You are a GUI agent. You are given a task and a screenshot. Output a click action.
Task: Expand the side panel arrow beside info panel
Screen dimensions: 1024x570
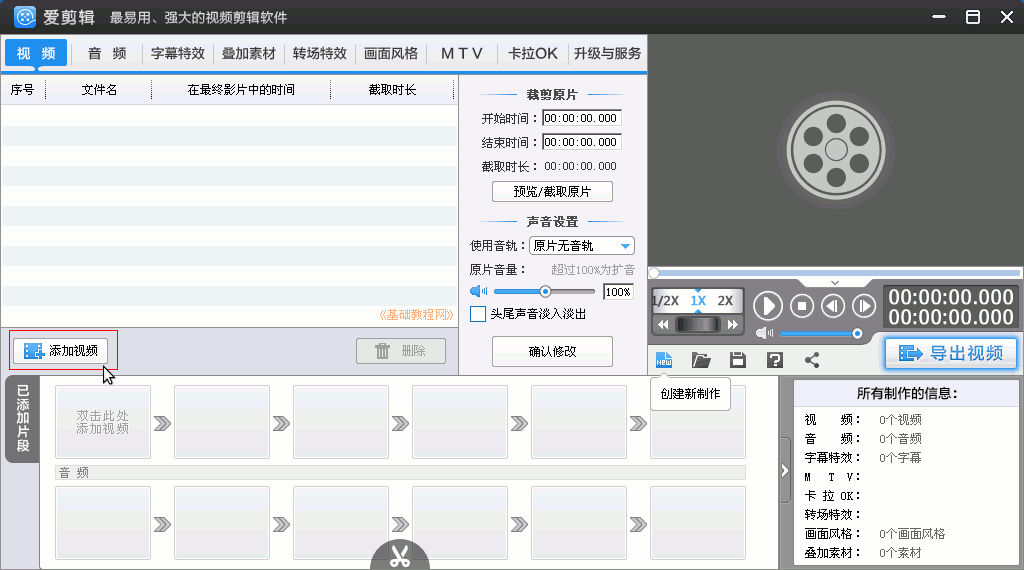(x=785, y=468)
